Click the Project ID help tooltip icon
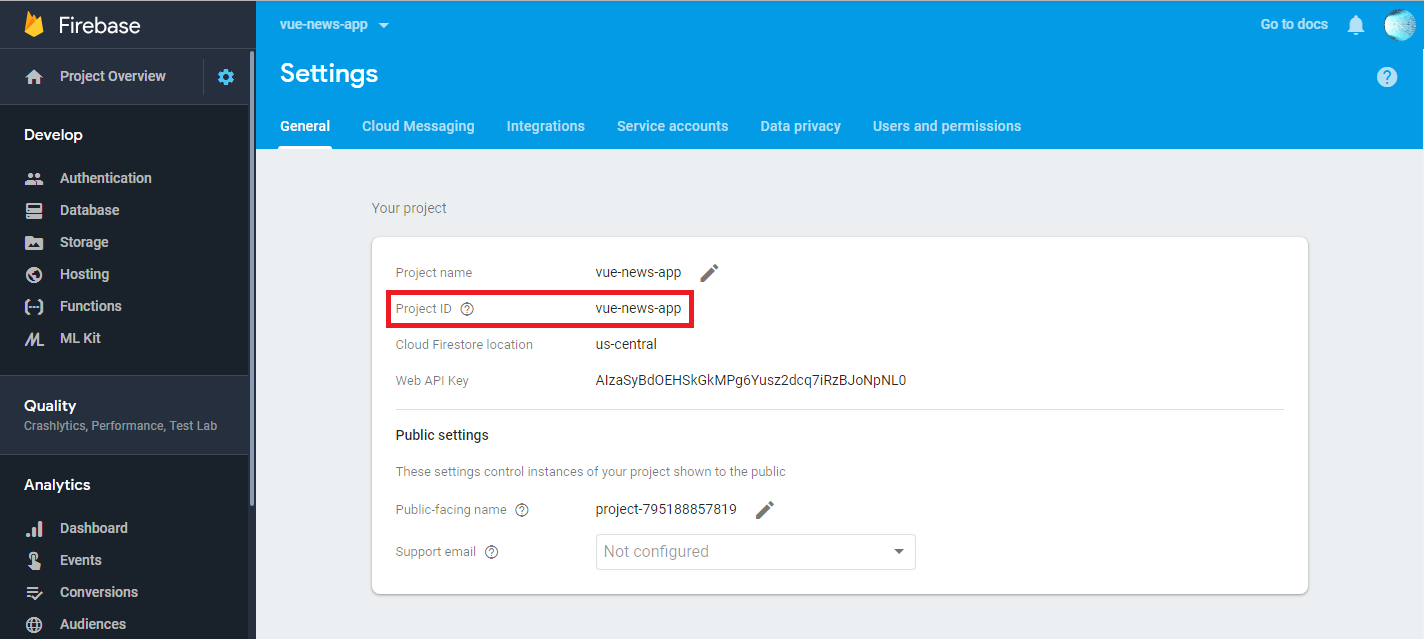This screenshot has height=639, width=1424. (x=467, y=309)
